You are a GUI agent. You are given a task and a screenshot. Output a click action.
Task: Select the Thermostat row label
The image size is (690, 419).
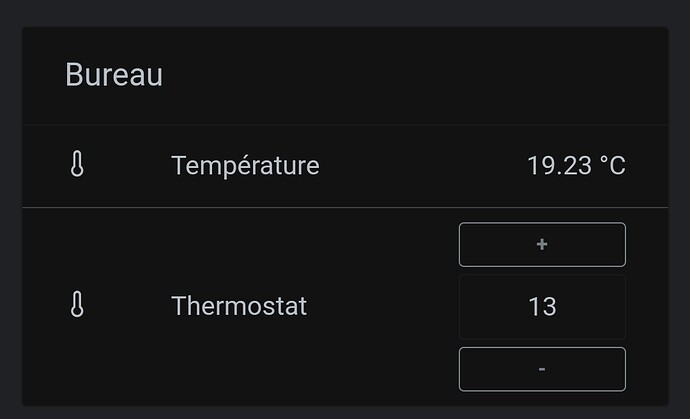click(x=239, y=305)
